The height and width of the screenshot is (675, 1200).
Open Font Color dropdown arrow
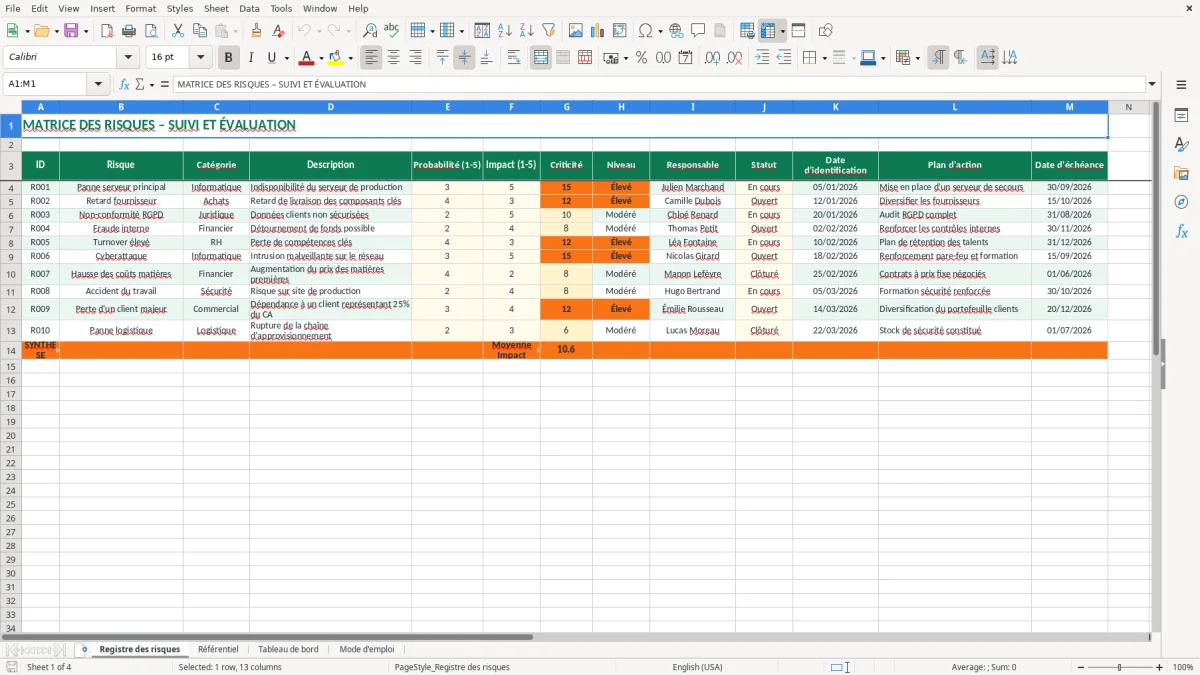click(x=321, y=58)
